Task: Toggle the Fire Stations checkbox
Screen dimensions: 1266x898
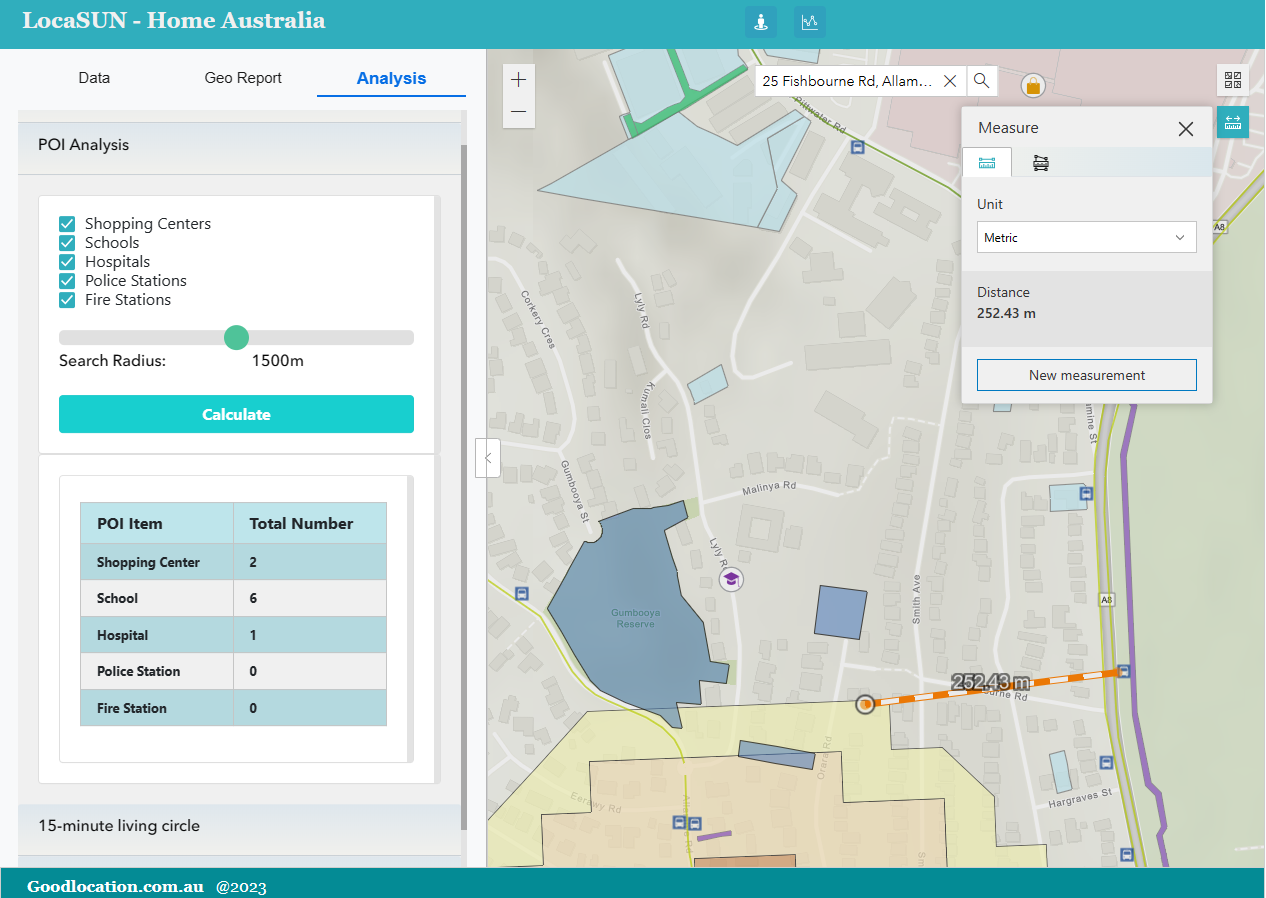Action: pos(67,300)
